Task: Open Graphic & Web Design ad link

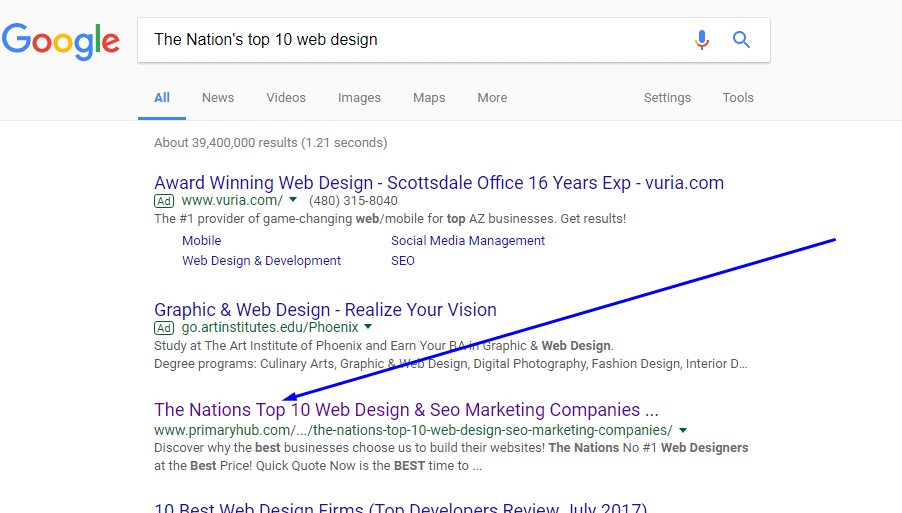Action: tap(325, 310)
